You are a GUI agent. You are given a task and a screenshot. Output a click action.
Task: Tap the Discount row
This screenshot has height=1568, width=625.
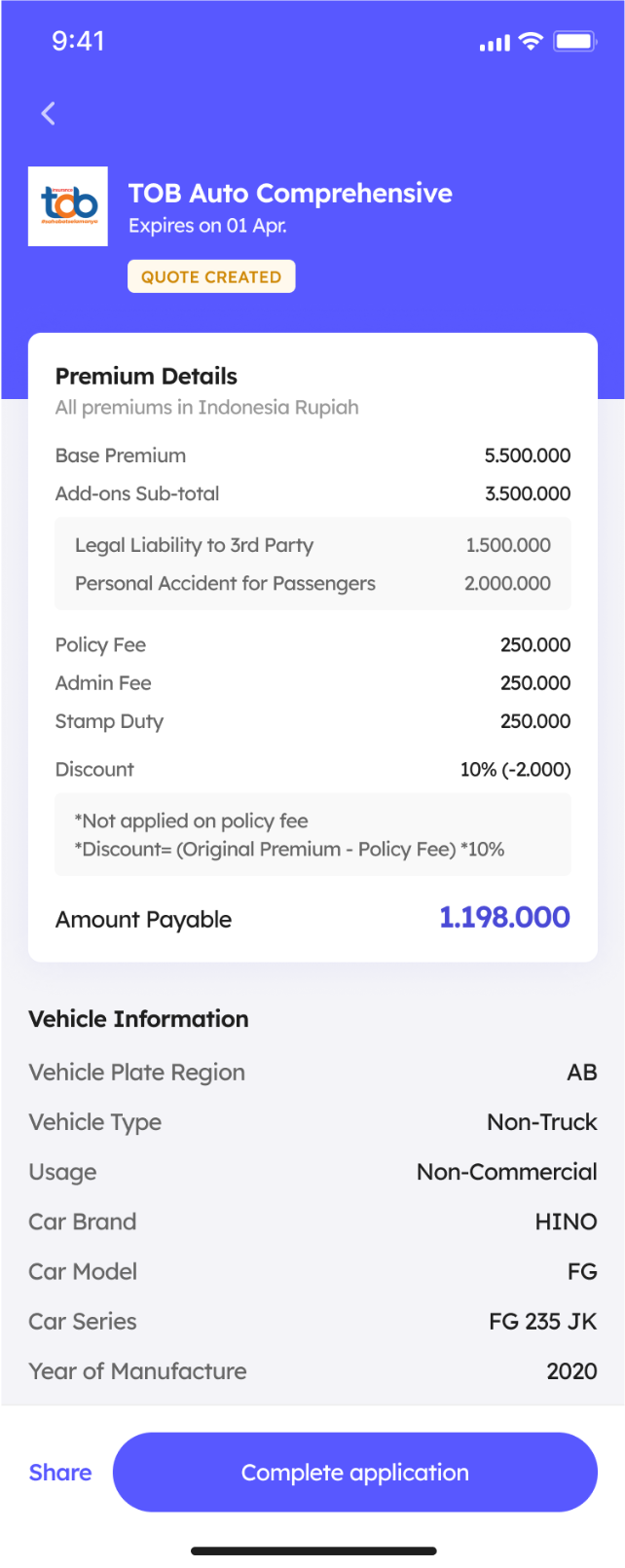[x=312, y=769]
